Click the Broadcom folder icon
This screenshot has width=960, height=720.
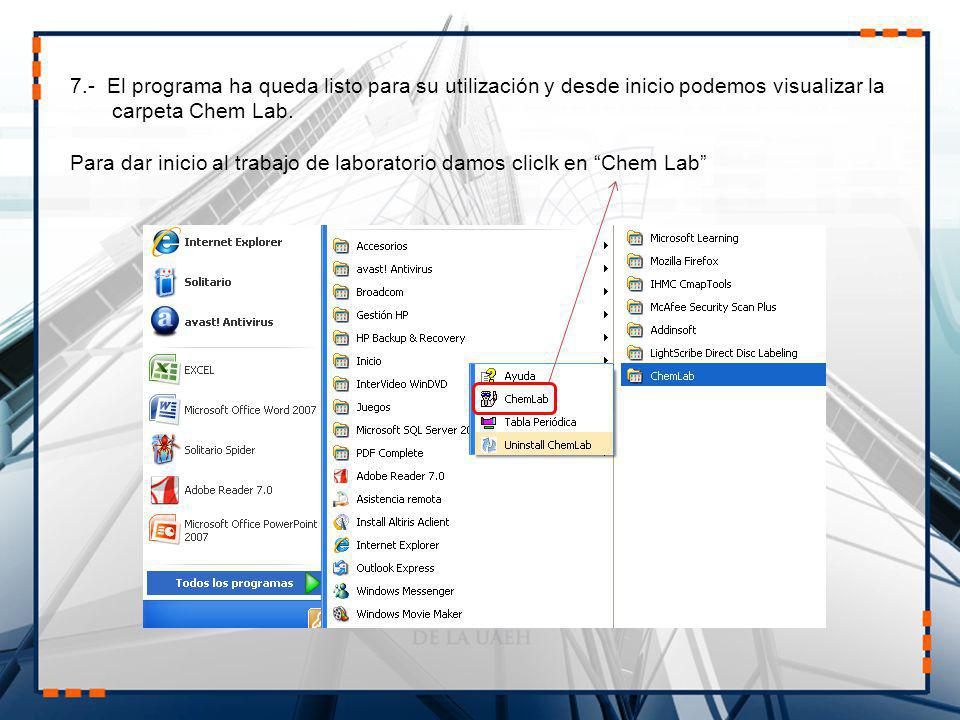(x=341, y=292)
